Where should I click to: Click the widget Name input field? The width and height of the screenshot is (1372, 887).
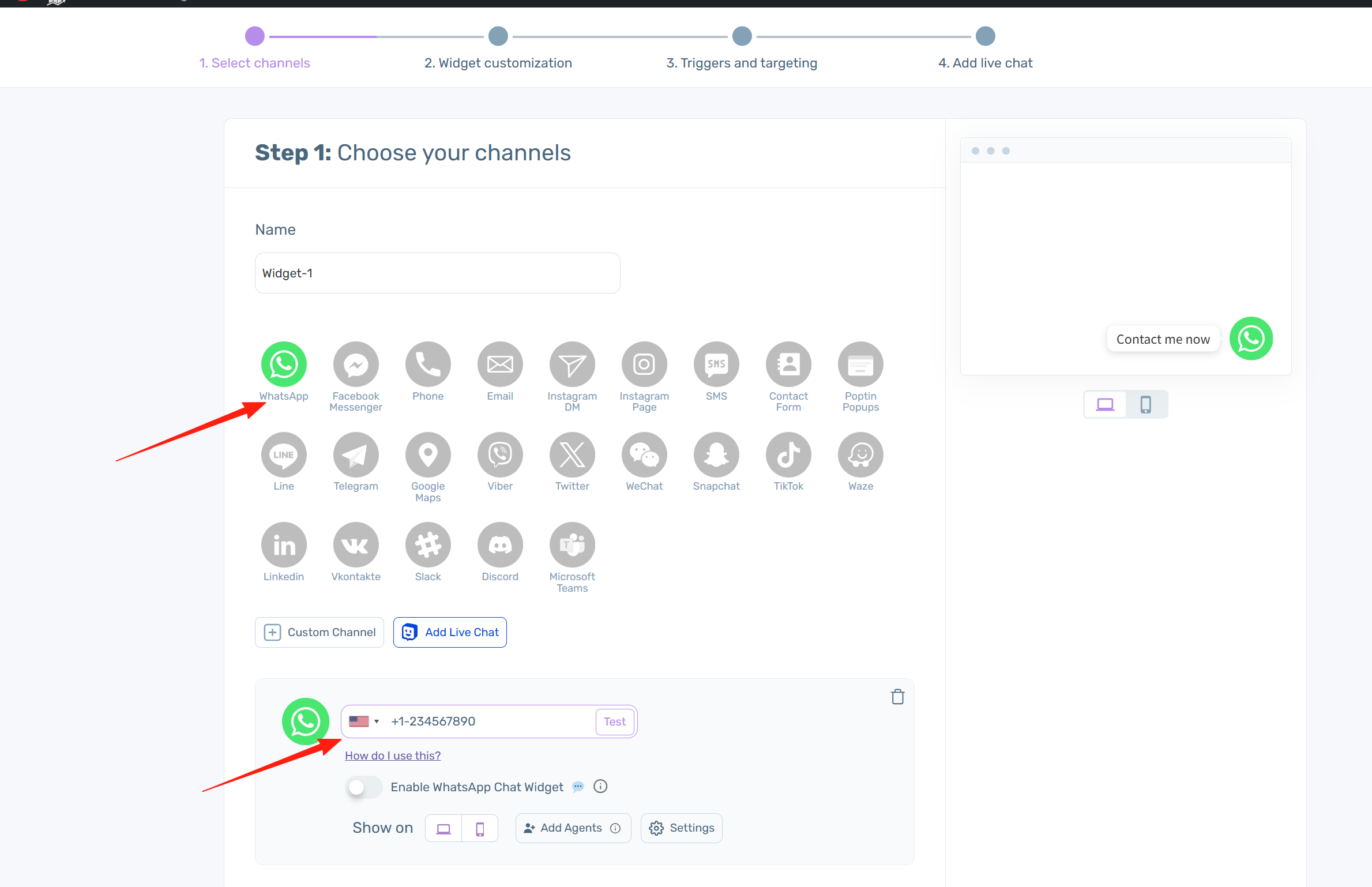(437, 273)
